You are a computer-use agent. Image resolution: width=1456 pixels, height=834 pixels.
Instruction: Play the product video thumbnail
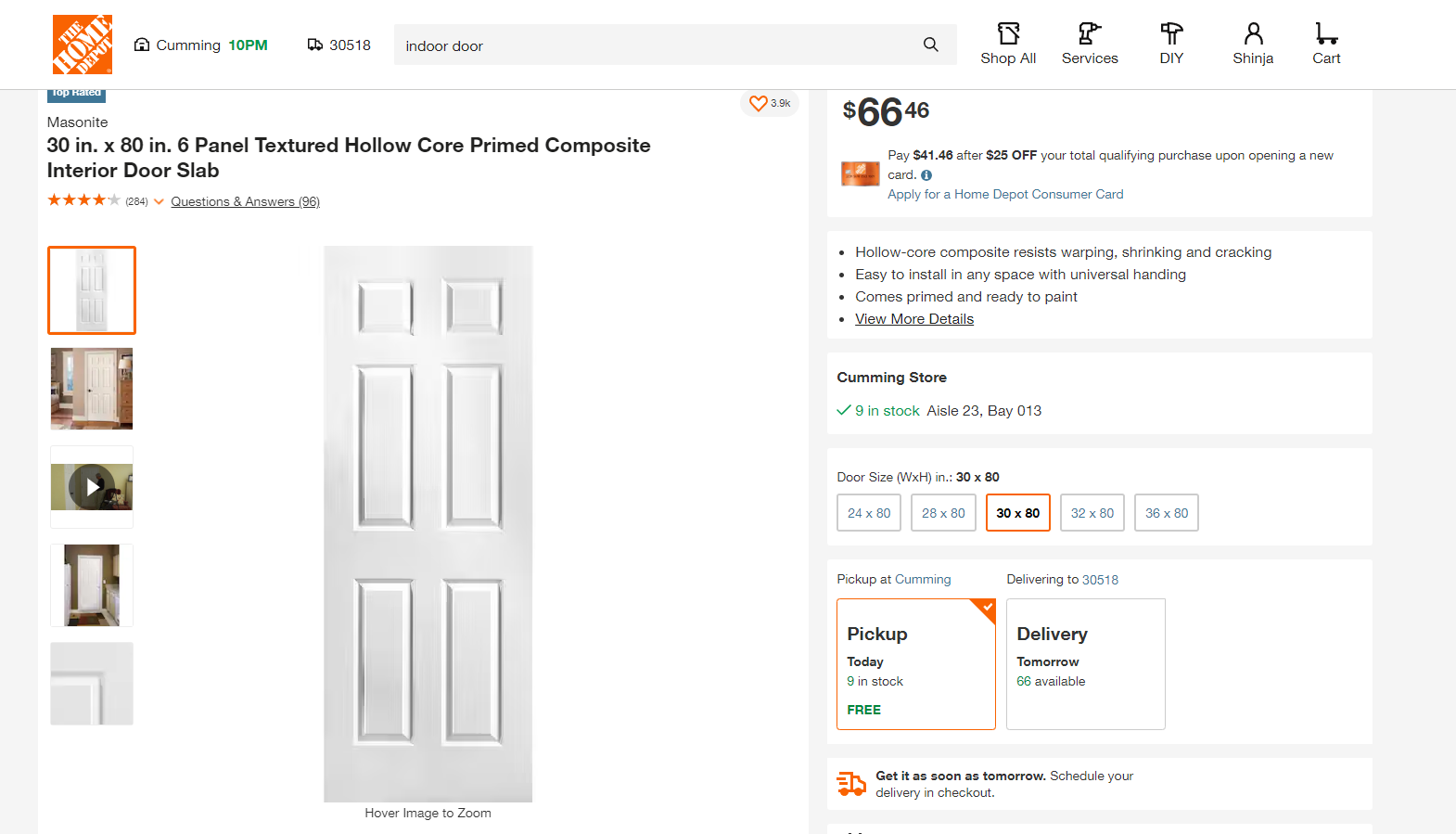92,487
